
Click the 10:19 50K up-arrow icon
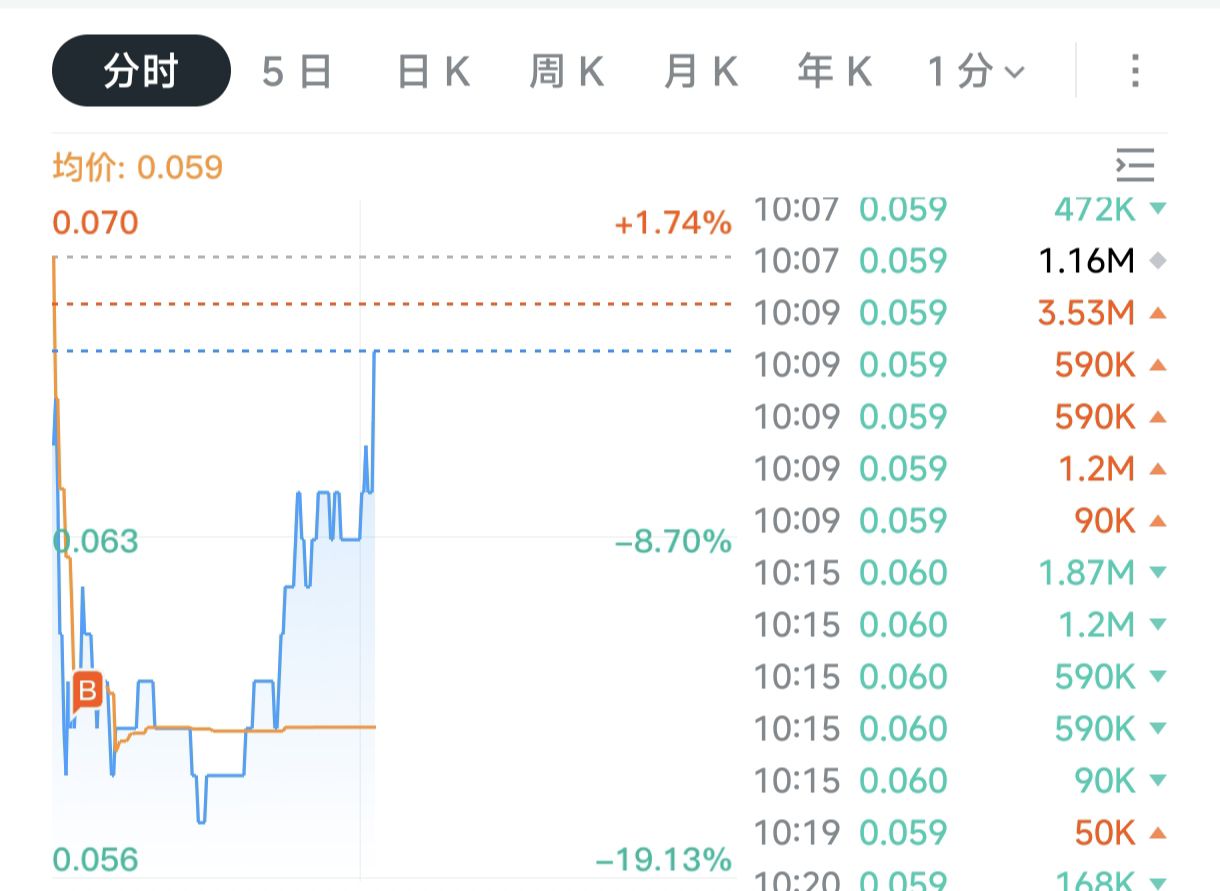coord(1158,833)
